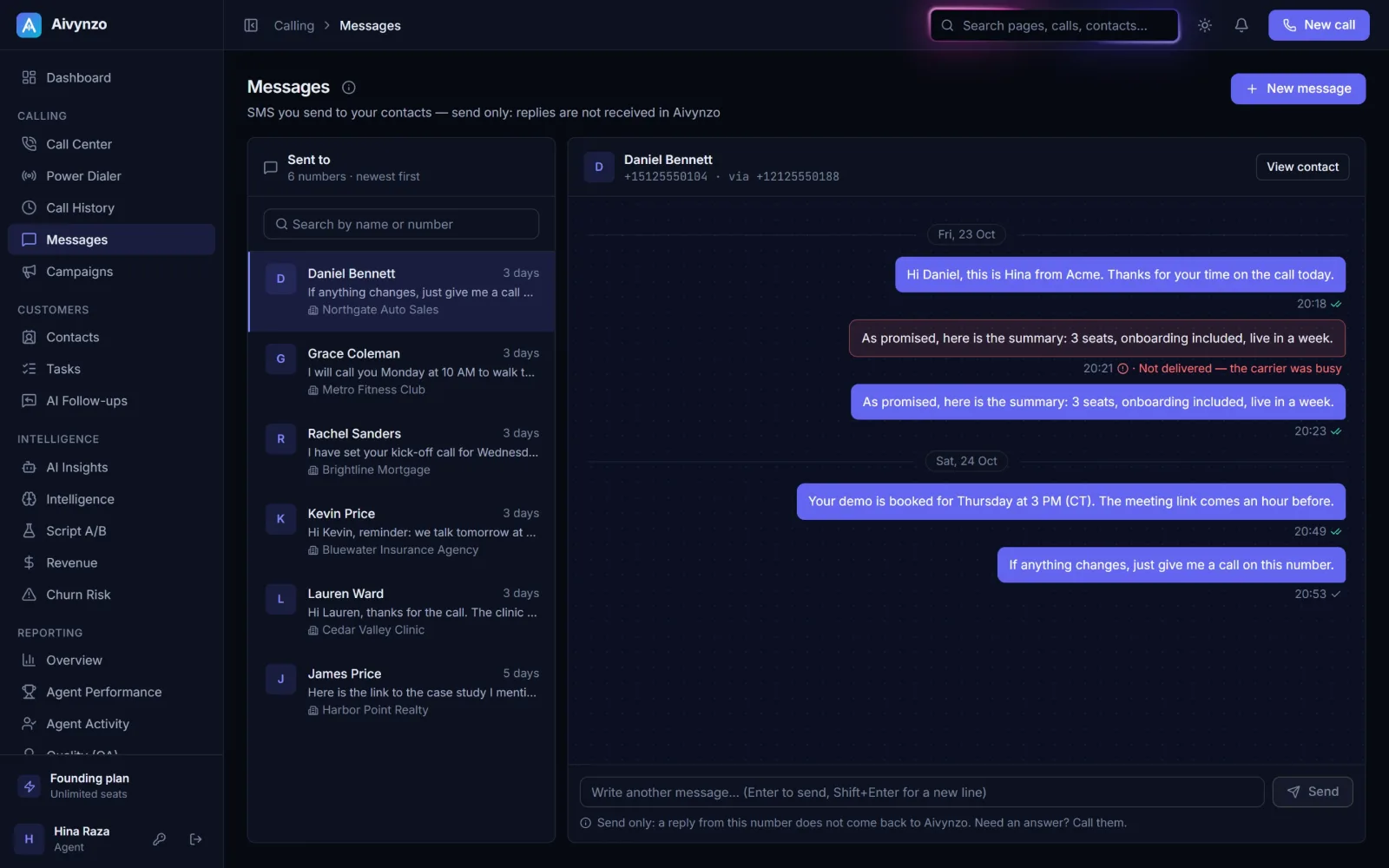1389x868 pixels.
Task: Open Power Dialer
Action: click(x=111, y=176)
